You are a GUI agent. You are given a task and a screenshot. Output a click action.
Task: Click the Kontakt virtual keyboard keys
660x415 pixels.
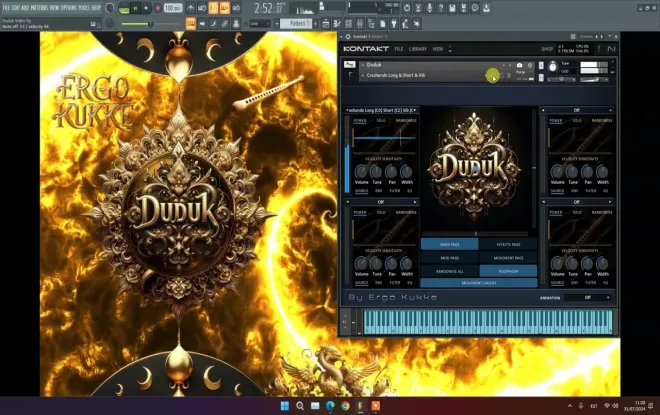[487, 322]
